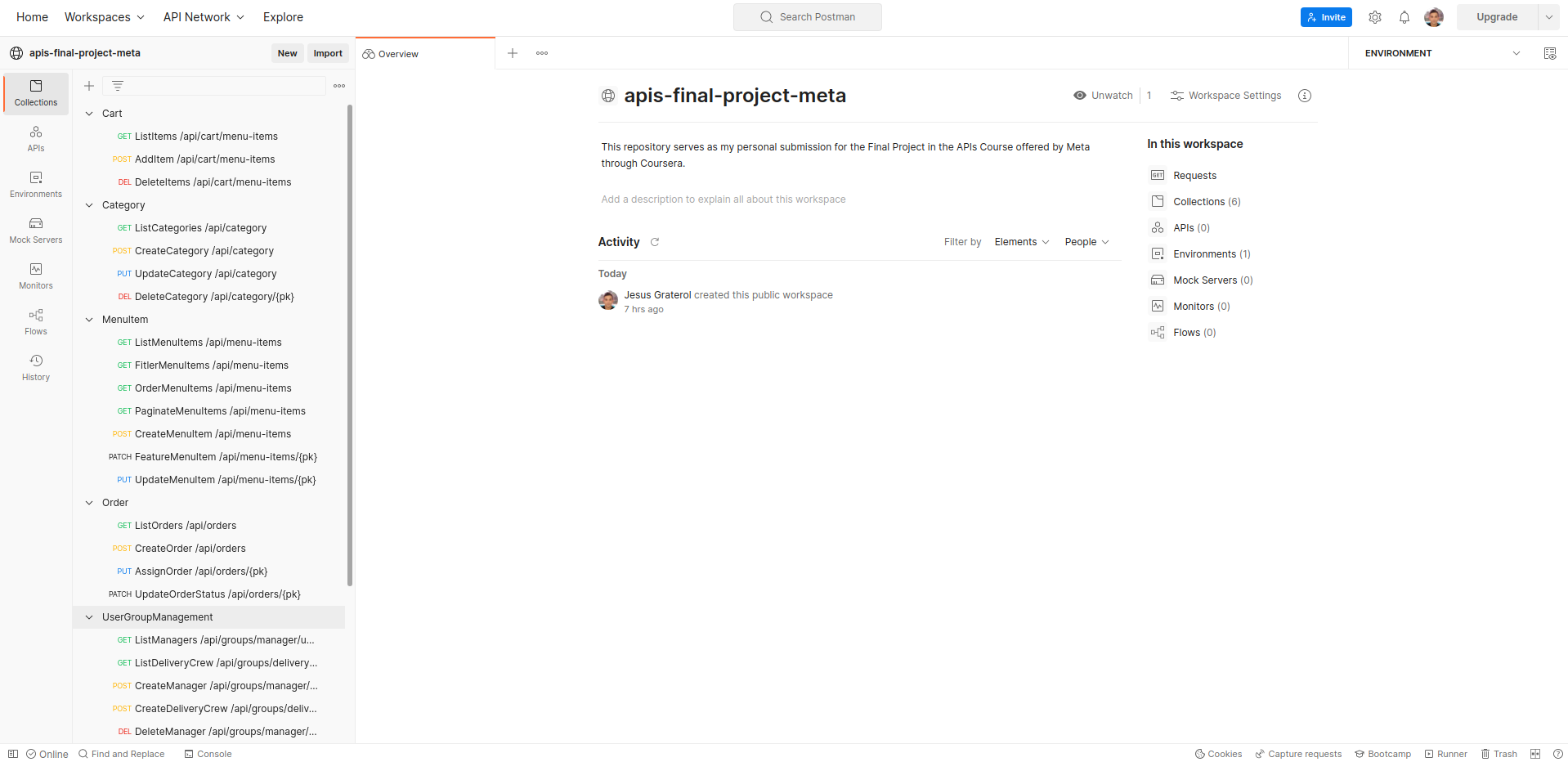
Task: Toggle sidebar icon in status bar
Action: [13, 754]
